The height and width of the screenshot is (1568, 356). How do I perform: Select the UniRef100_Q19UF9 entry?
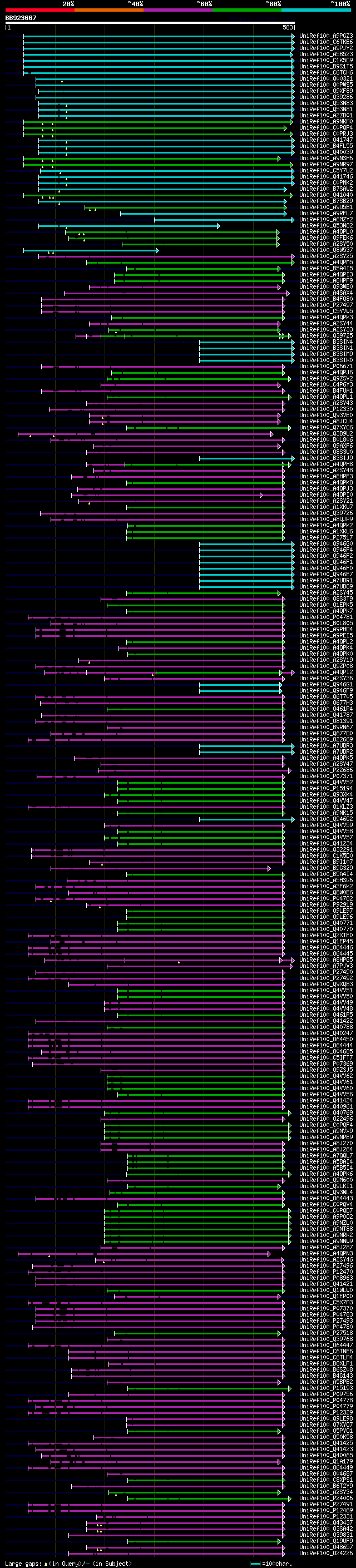pyautogui.click(x=326, y=1542)
